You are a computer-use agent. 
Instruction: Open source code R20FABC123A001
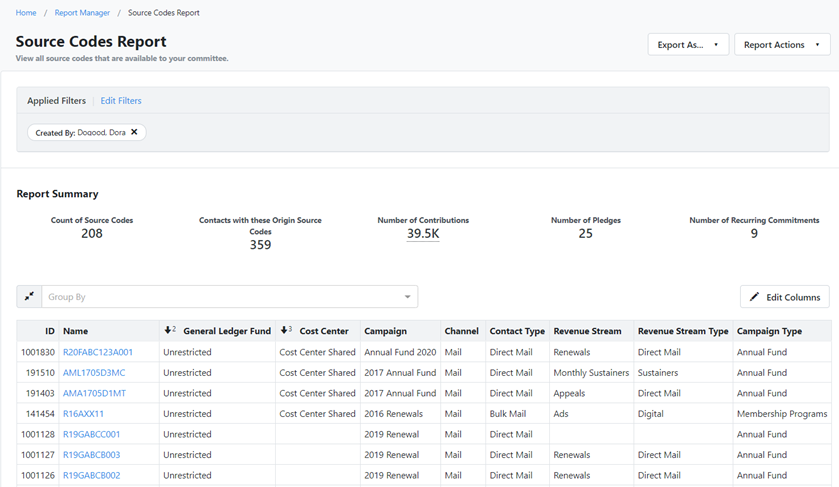tap(97, 352)
